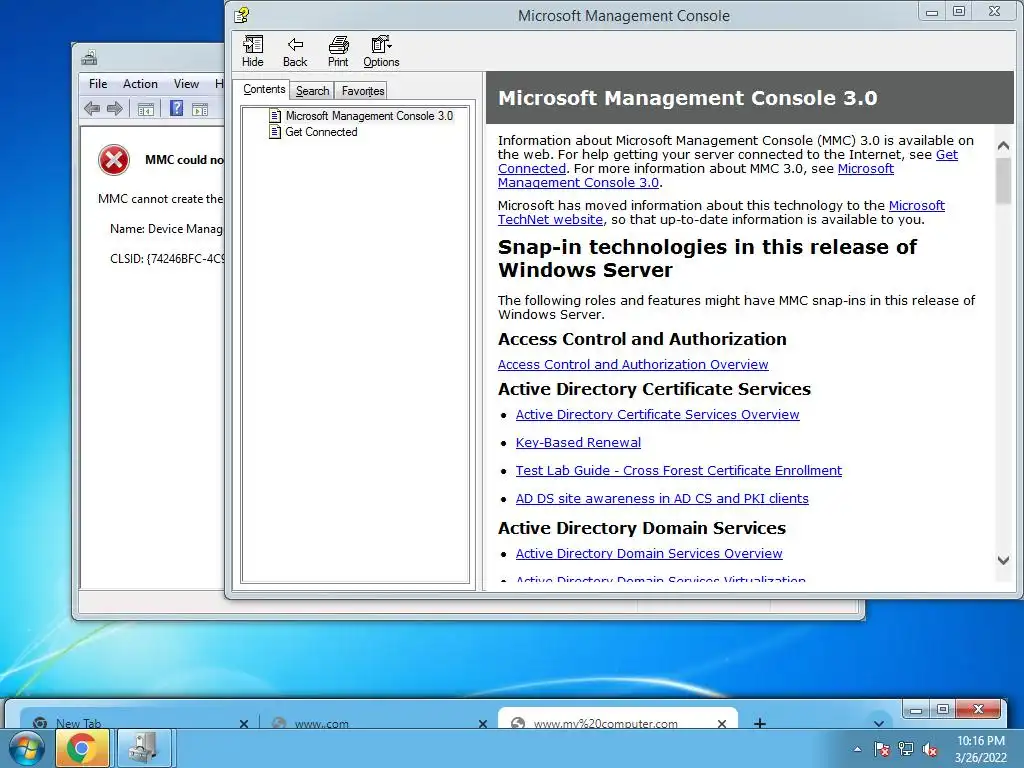Click the CLSID text in MMC window
1024x768 pixels.
[x=167, y=259]
